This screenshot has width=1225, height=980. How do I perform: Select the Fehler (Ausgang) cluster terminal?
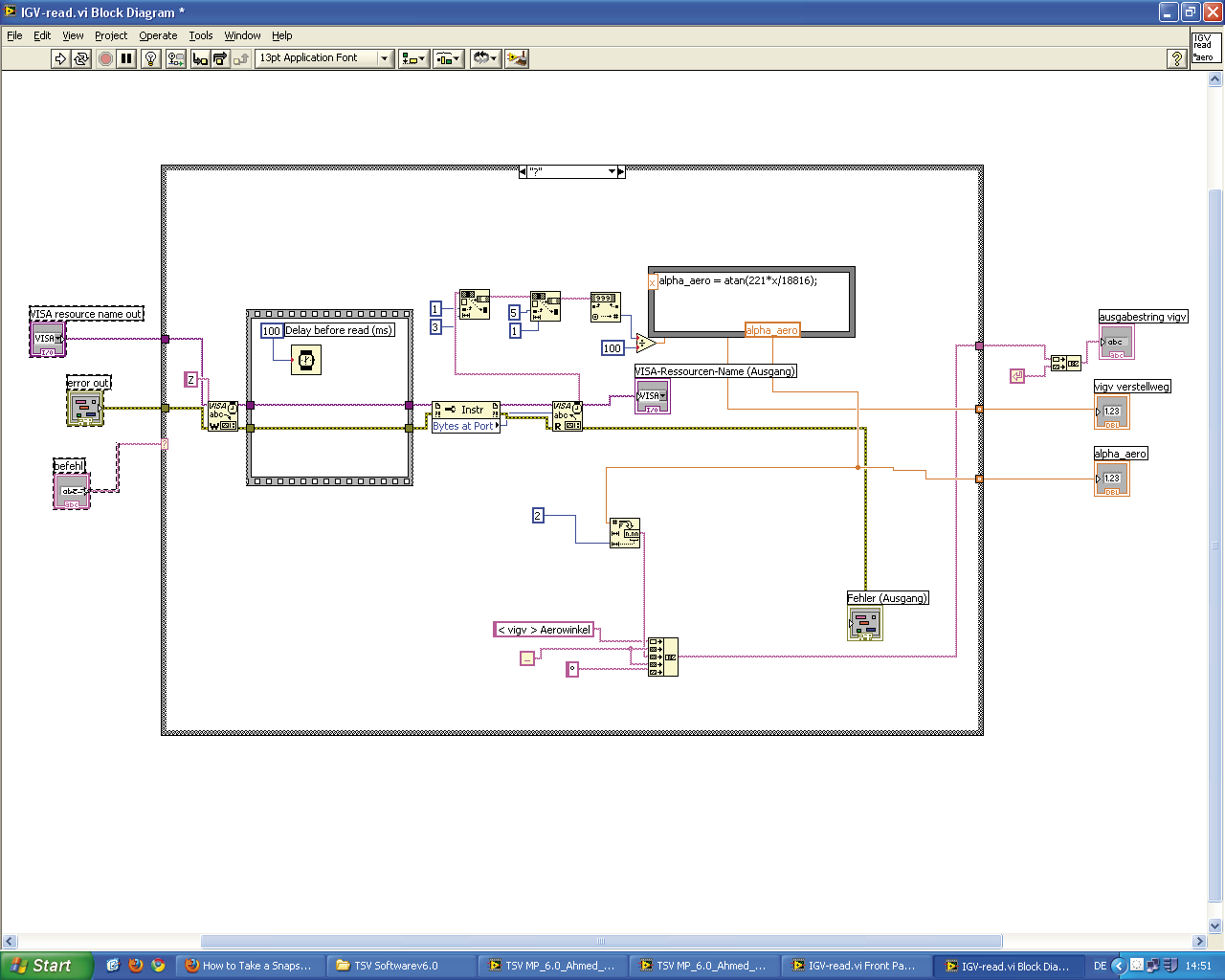click(865, 623)
